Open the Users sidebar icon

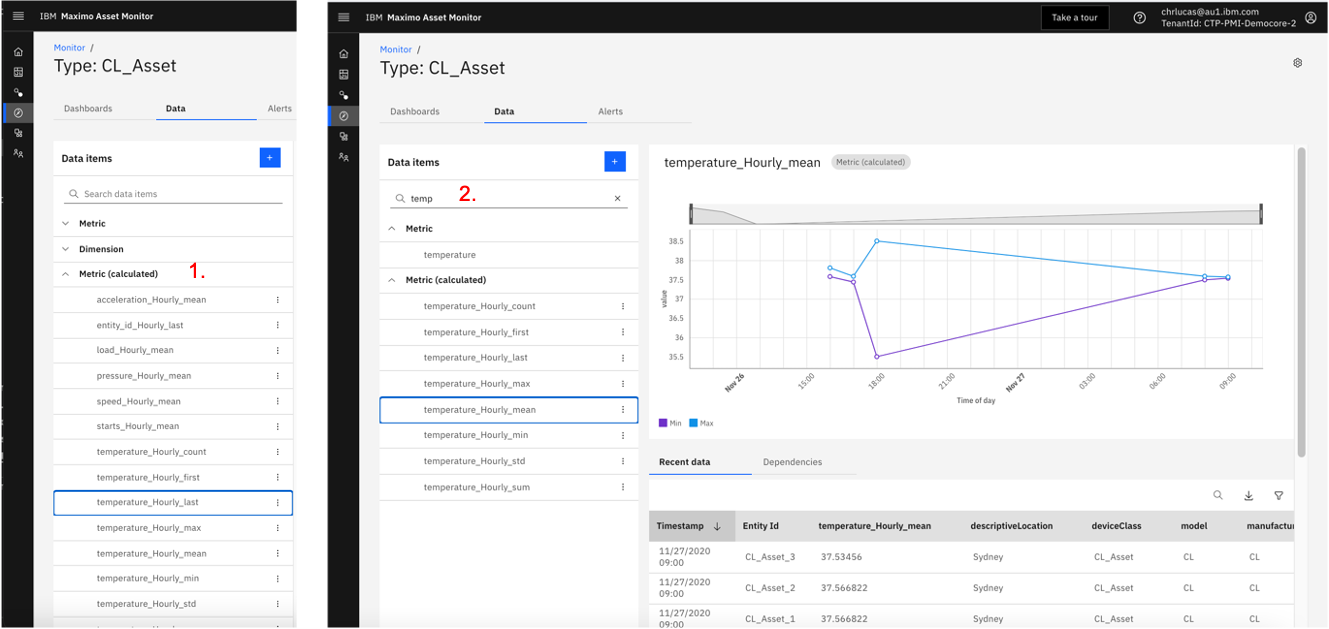coord(343,158)
